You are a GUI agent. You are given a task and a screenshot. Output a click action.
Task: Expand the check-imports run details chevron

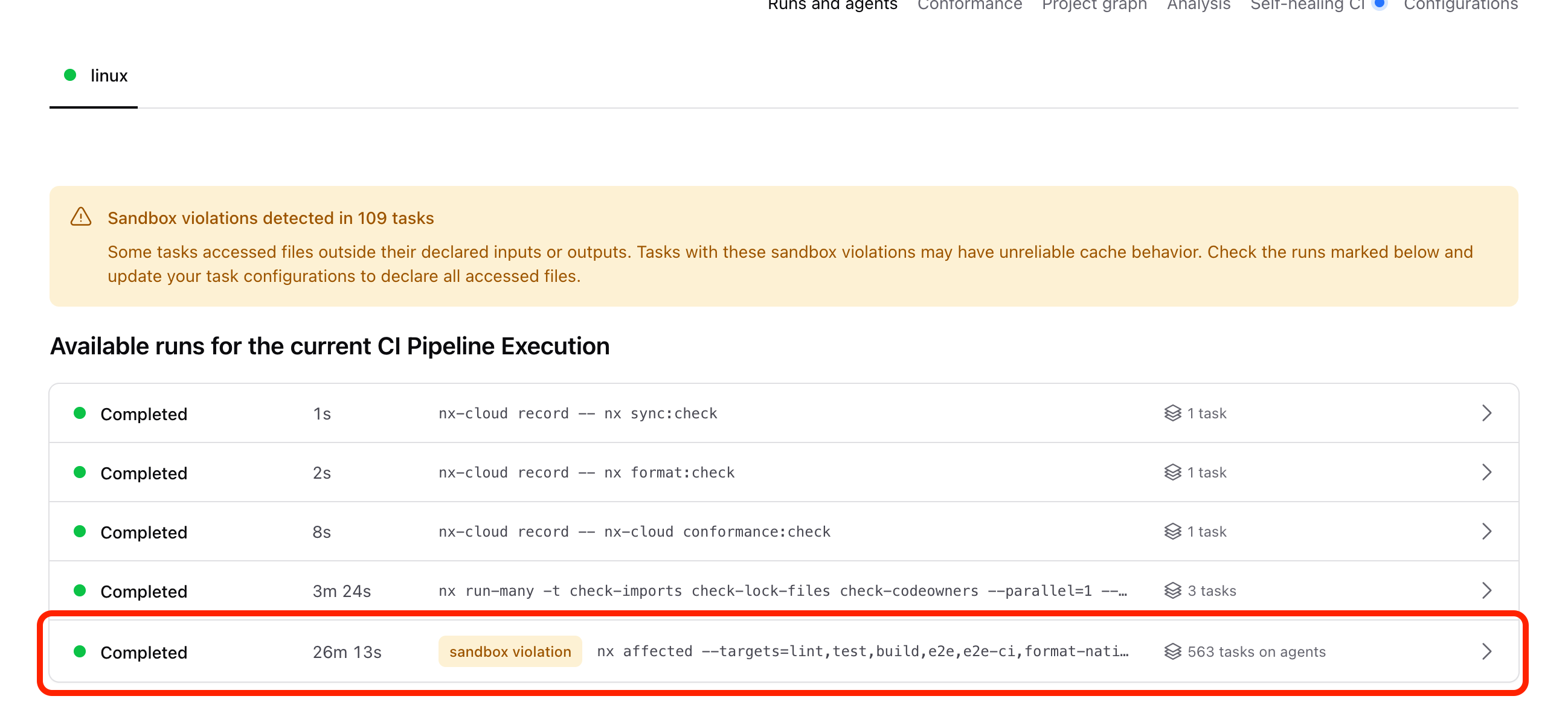pos(1488,590)
